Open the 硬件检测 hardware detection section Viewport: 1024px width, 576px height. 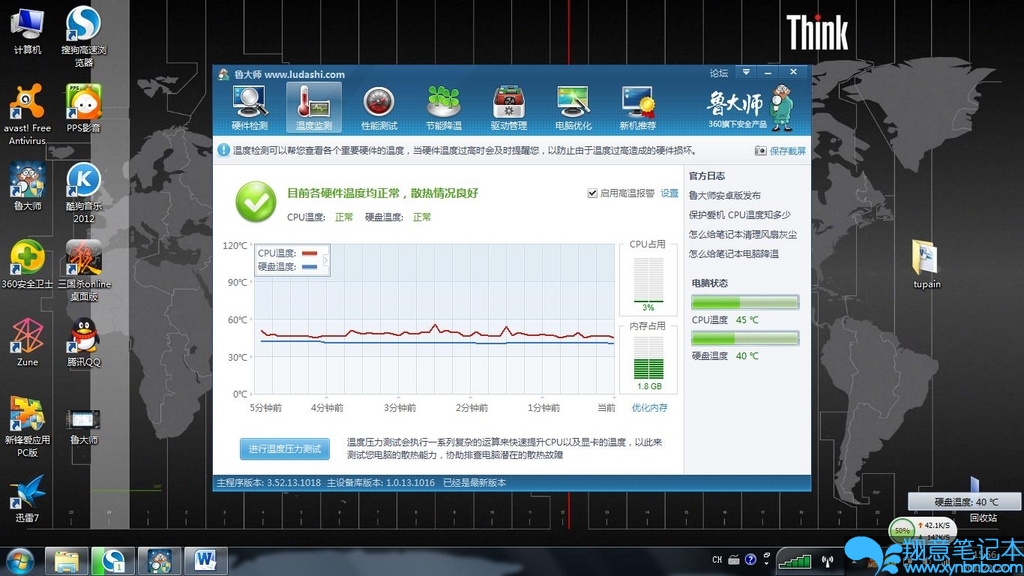click(x=249, y=108)
